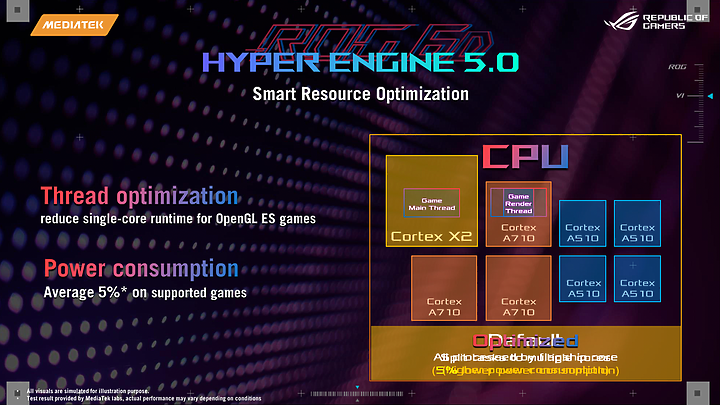This screenshot has height=405, width=720.
Task: Click the lower outermost Cortex A510 core
Action: click(637, 279)
